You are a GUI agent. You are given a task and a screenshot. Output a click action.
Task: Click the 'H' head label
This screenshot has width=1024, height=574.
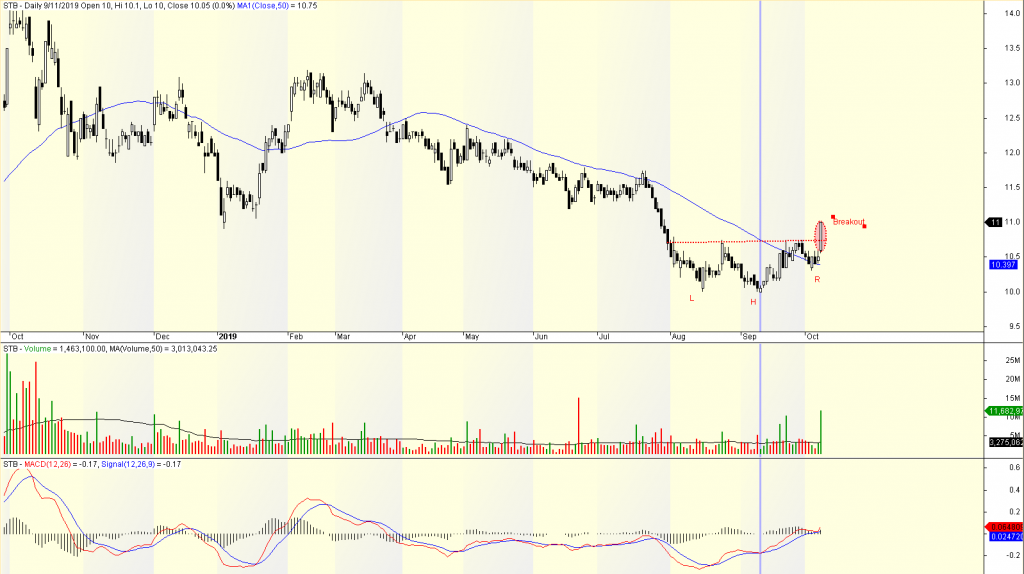click(x=753, y=301)
